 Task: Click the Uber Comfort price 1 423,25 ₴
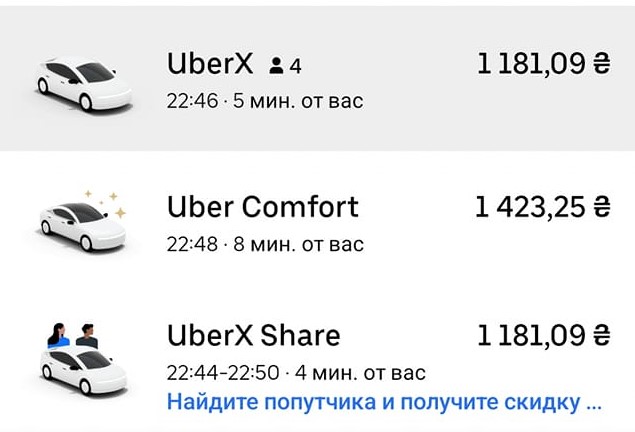(542, 207)
